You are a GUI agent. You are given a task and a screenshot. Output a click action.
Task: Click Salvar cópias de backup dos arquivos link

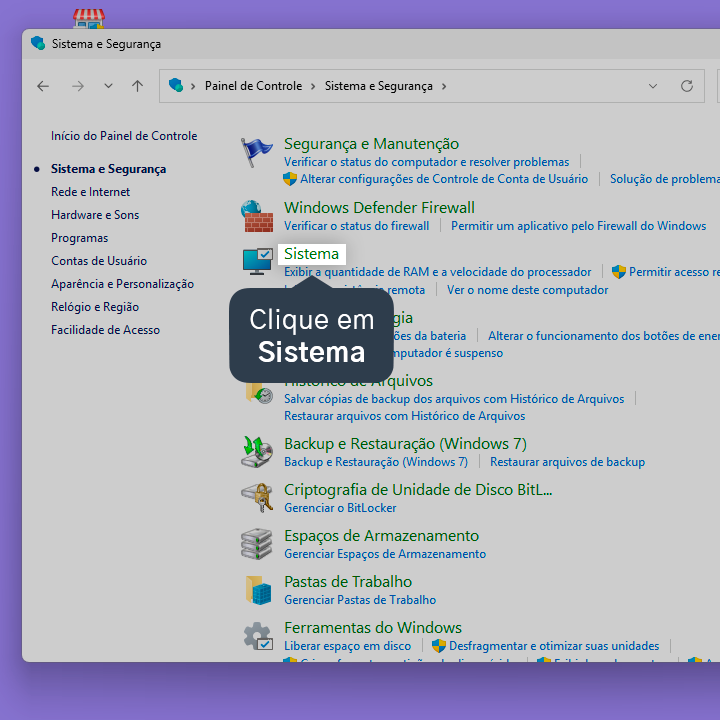click(x=454, y=399)
